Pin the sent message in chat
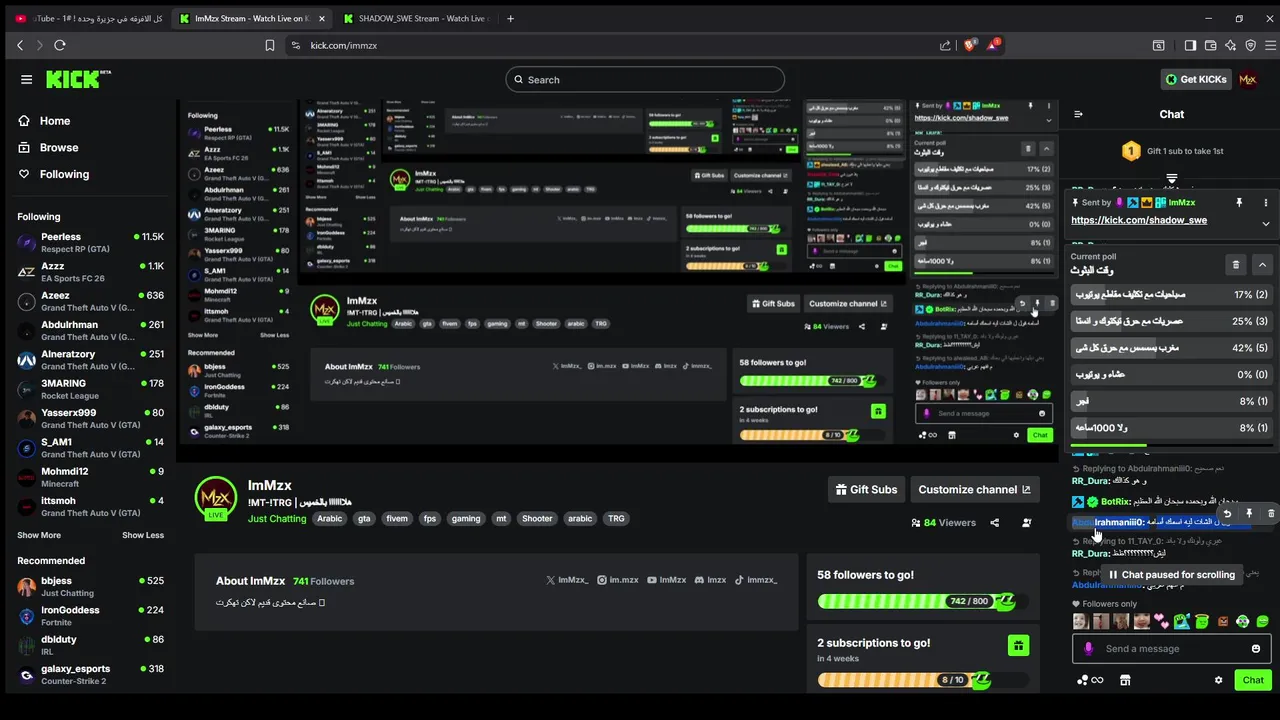 [1239, 202]
